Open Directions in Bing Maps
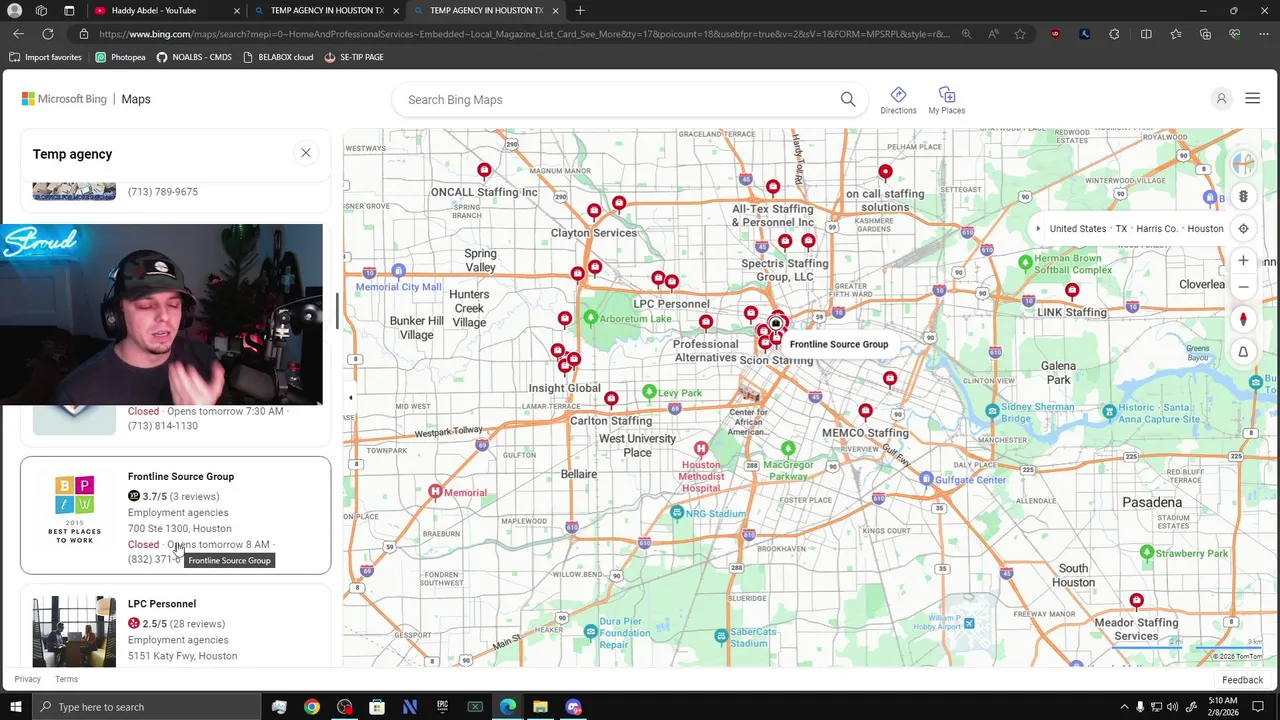1280x720 pixels. point(898,100)
